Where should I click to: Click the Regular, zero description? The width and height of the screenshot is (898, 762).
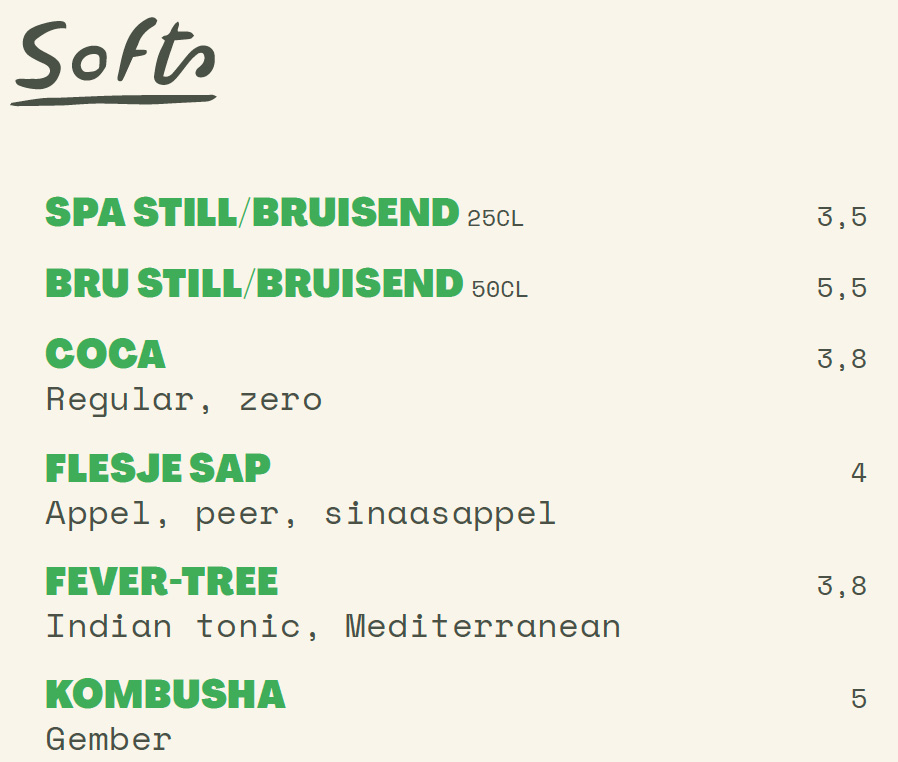click(184, 400)
